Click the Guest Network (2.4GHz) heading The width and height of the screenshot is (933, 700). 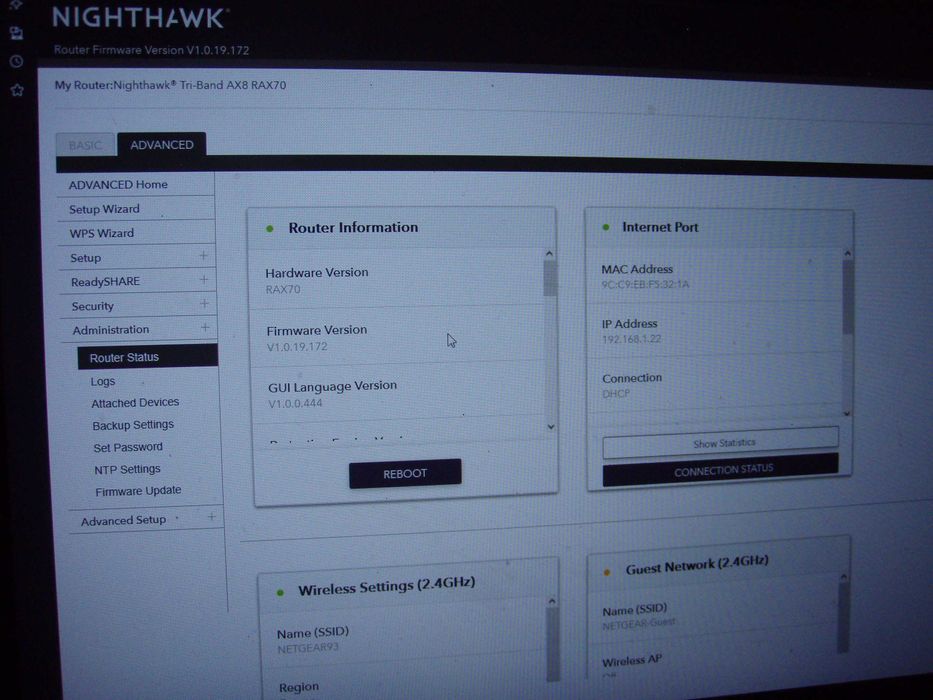coord(697,565)
